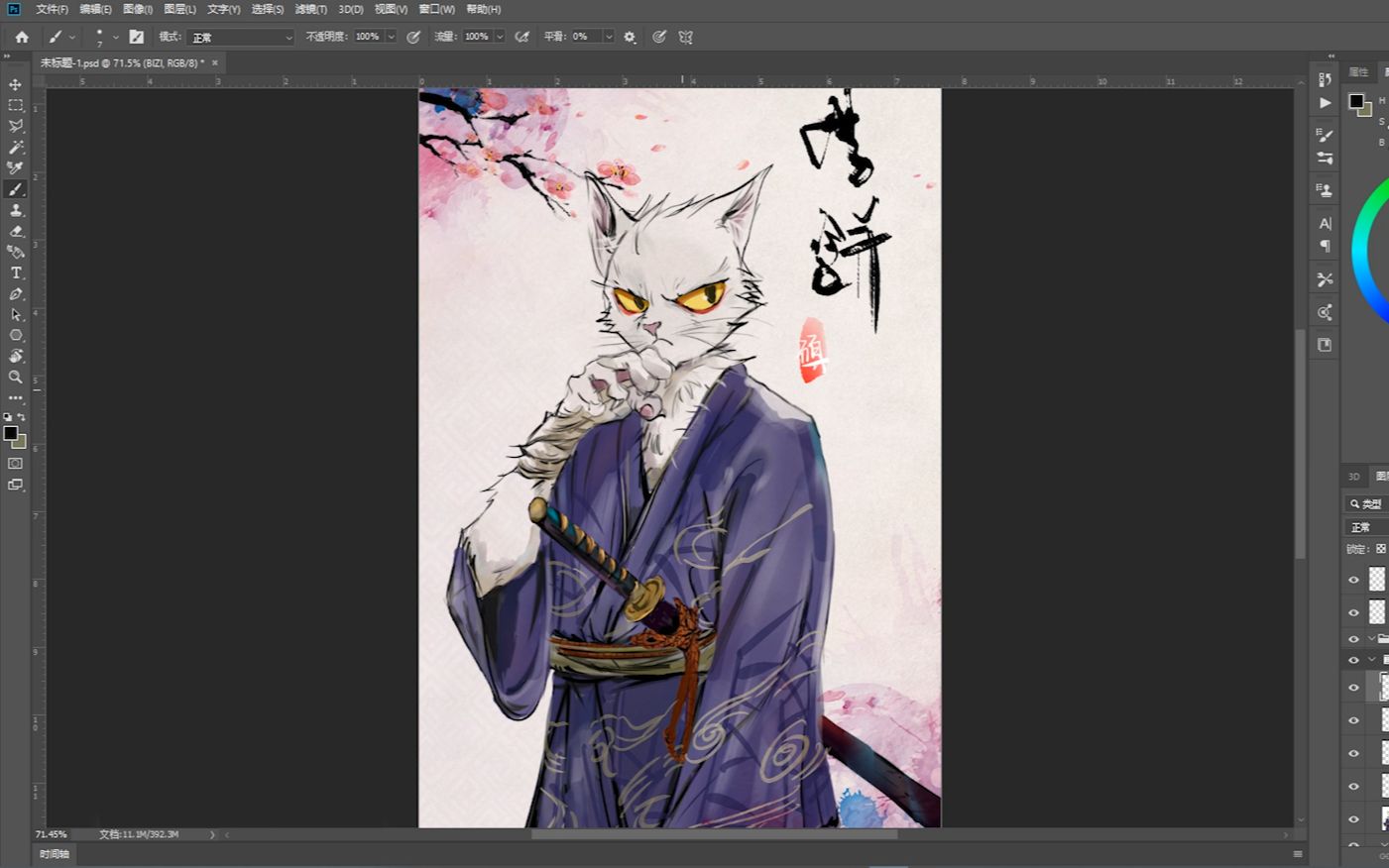Open the 滤镜(T) menu

(x=310, y=9)
